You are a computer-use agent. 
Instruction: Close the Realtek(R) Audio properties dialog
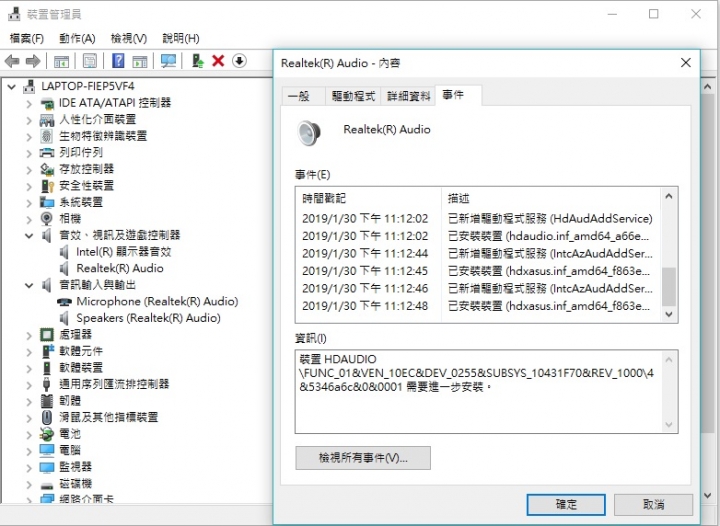click(x=686, y=62)
